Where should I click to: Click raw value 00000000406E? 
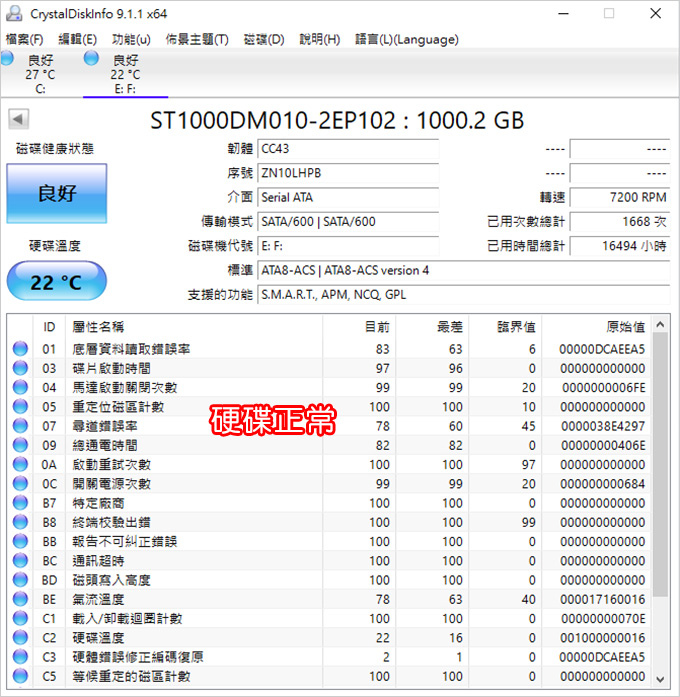(x=603, y=445)
